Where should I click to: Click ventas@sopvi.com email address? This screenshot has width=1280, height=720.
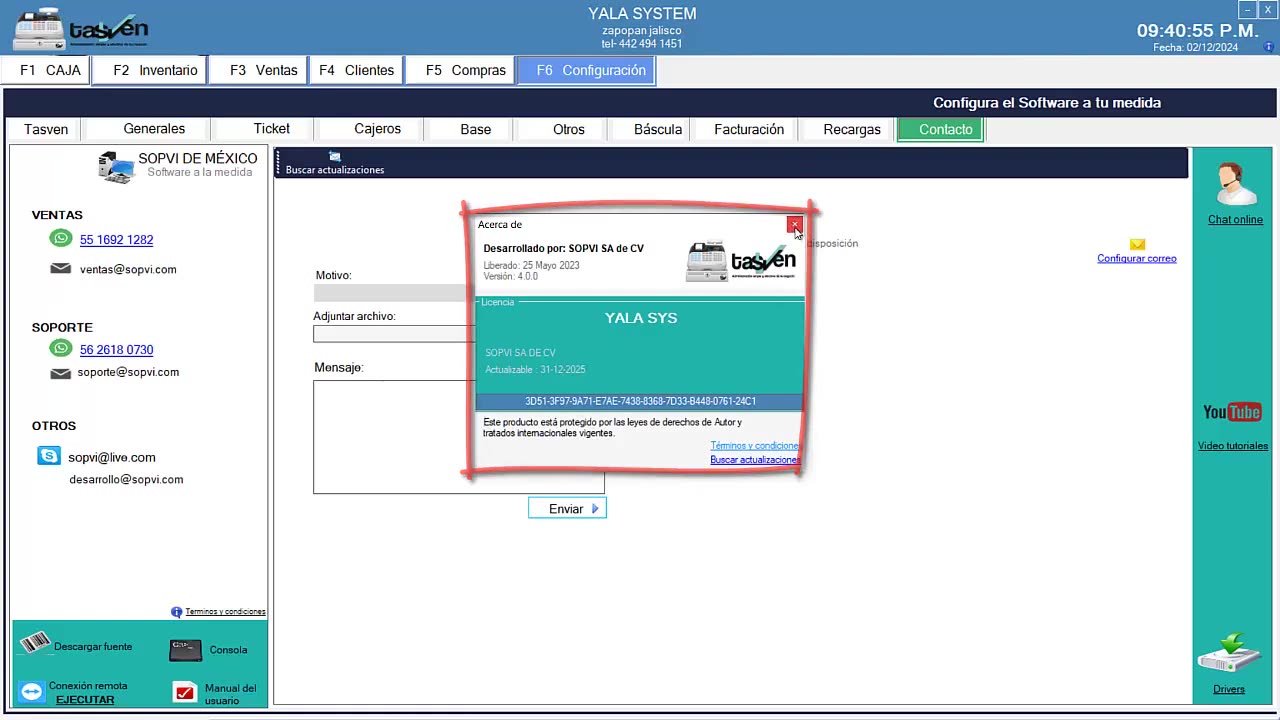point(128,269)
